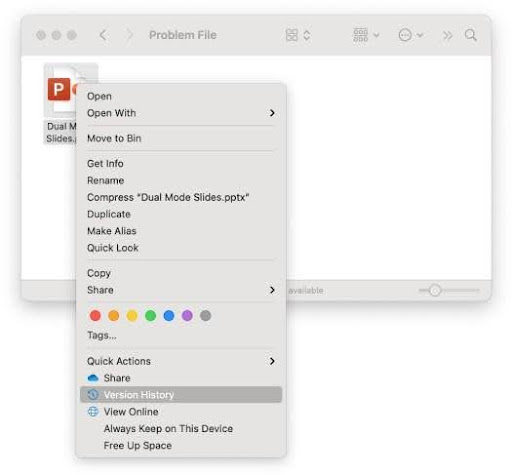Screen dimensions: 512x475
Task: Apply the red tag color
Action: (95, 315)
